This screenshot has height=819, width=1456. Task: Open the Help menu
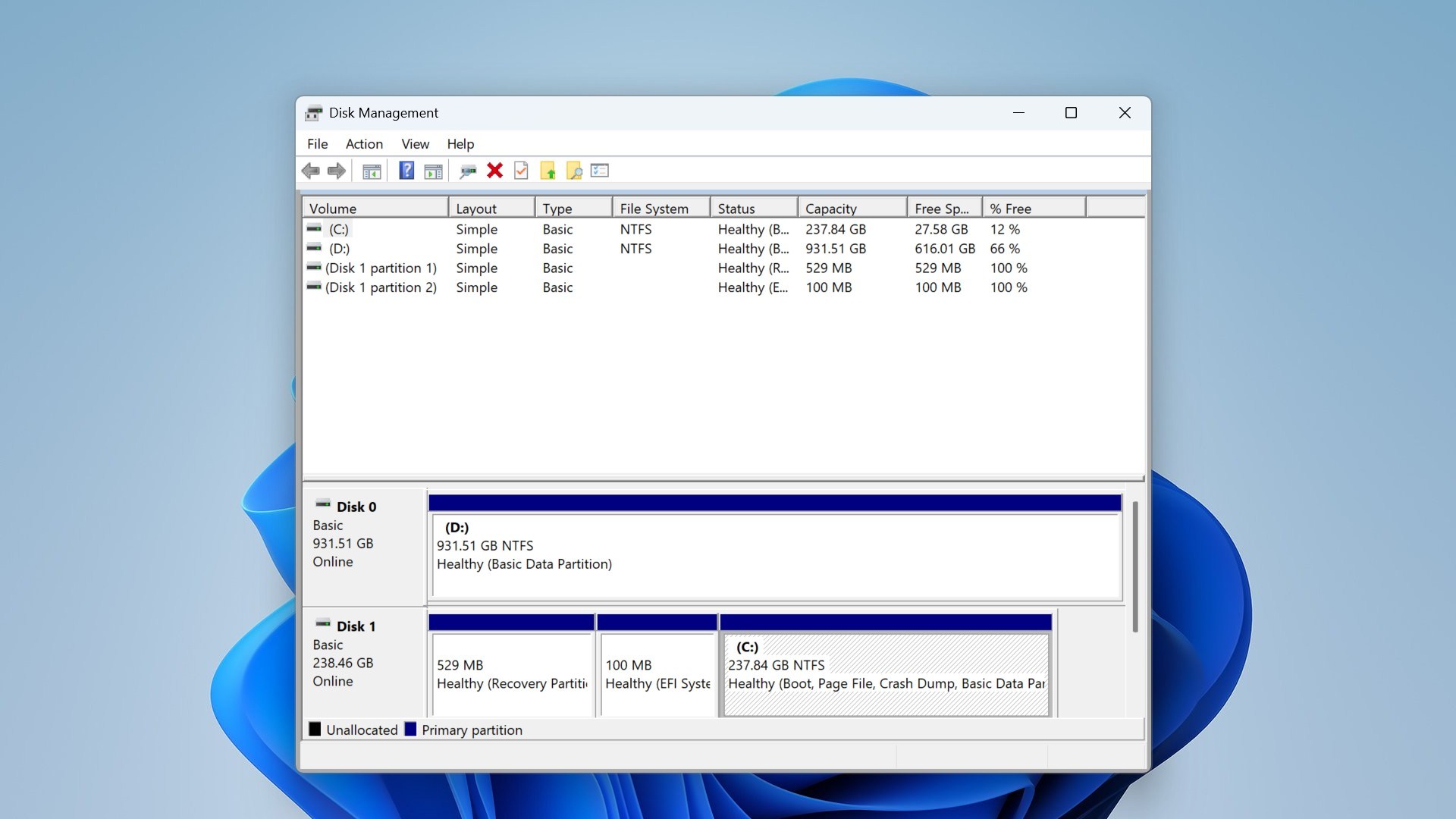(460, 144)
